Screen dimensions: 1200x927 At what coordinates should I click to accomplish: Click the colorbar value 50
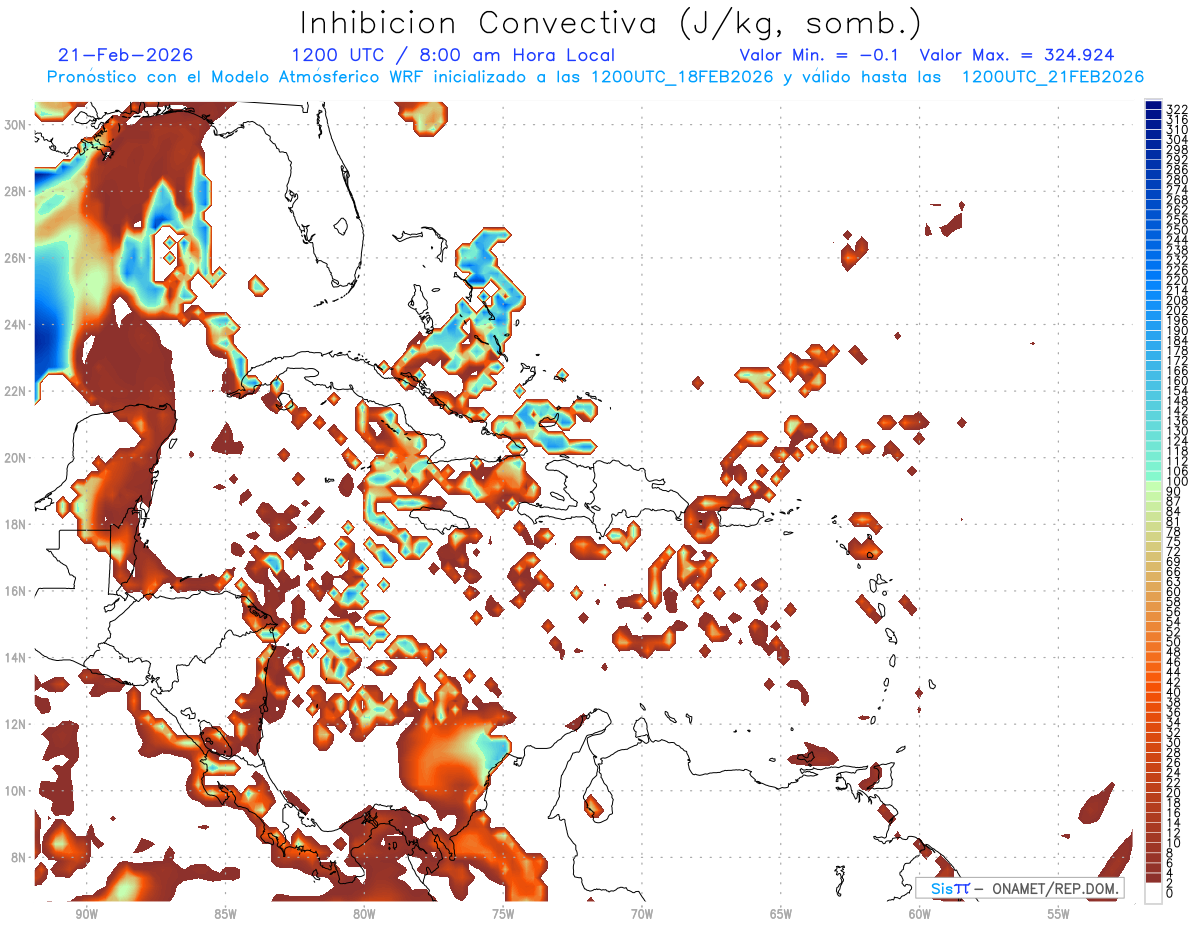click(1174, 642)
